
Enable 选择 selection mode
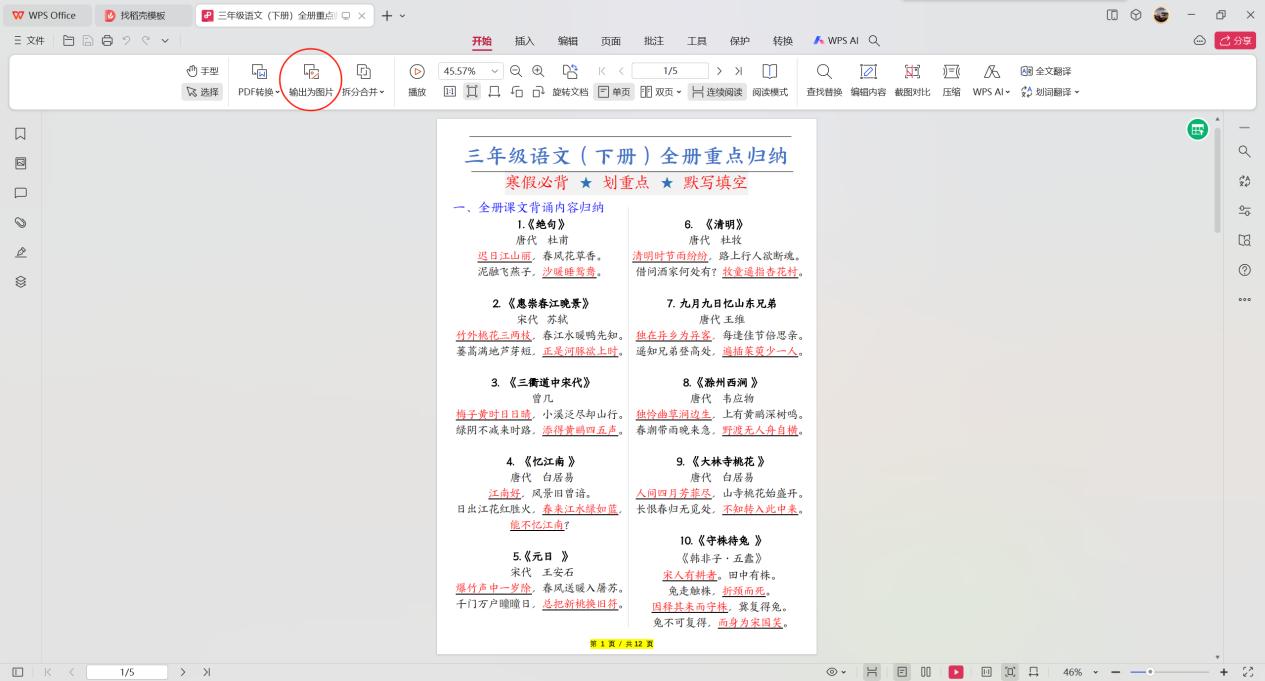point(201,91)
